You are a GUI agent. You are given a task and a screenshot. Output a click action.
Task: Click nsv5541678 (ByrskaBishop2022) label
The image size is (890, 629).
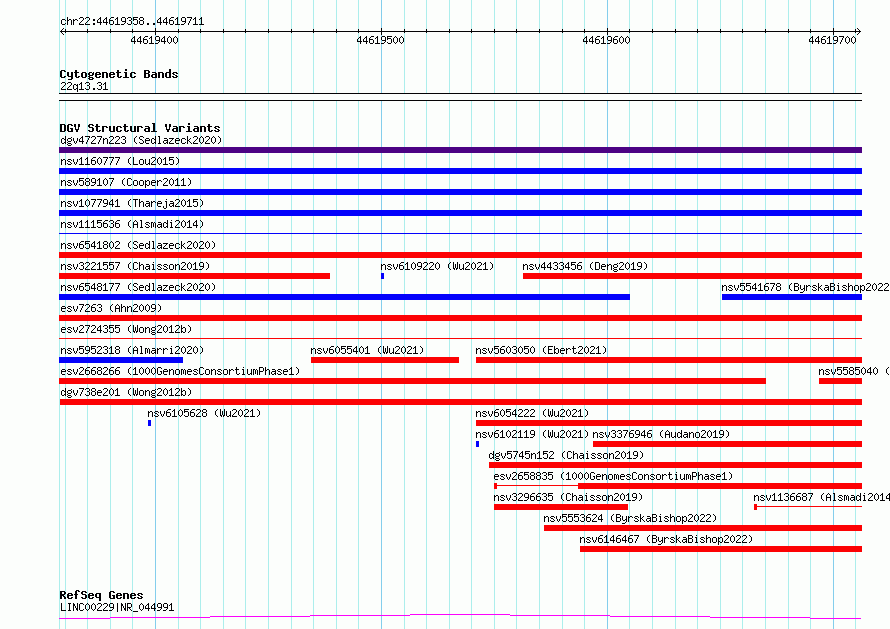(805, 287)
